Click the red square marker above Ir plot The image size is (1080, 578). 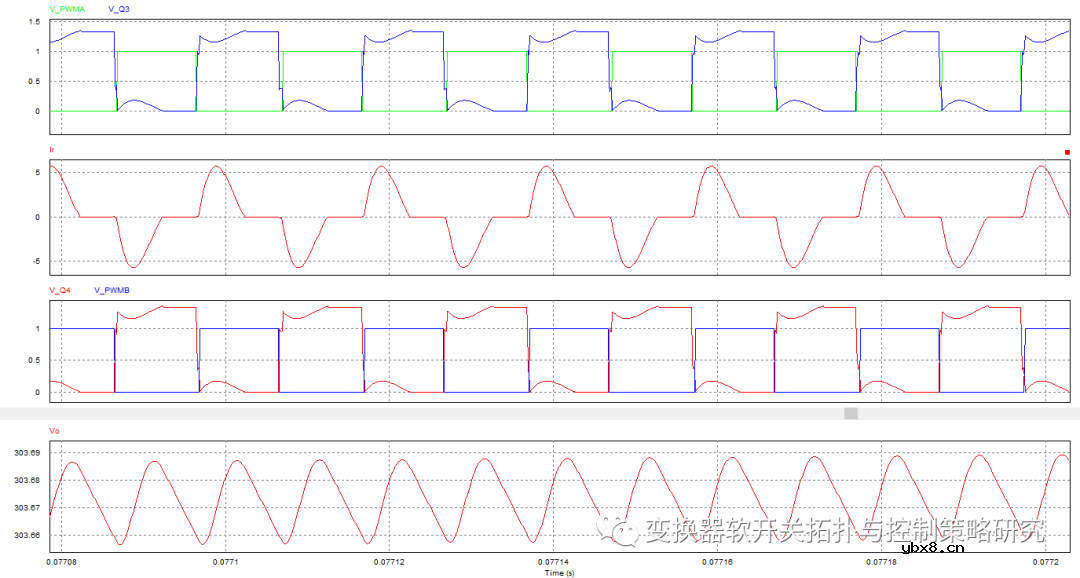(1067, 152)
